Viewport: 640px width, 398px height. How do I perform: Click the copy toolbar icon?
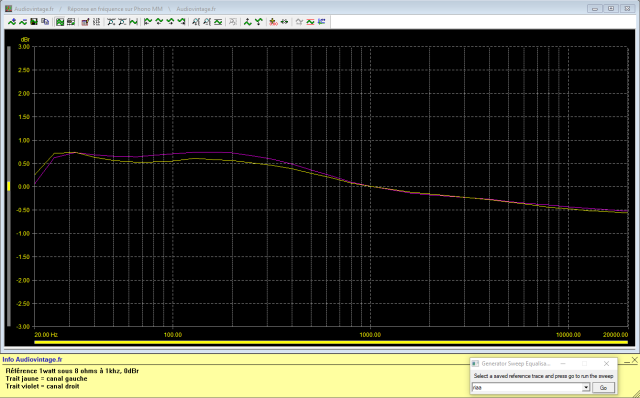point(45,22)
